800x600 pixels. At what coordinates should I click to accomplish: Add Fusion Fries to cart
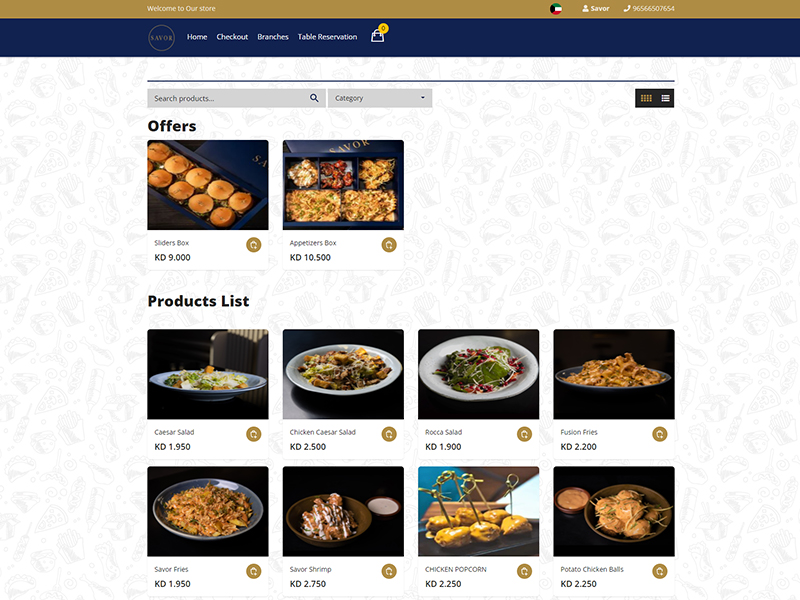tap(660, 434)
